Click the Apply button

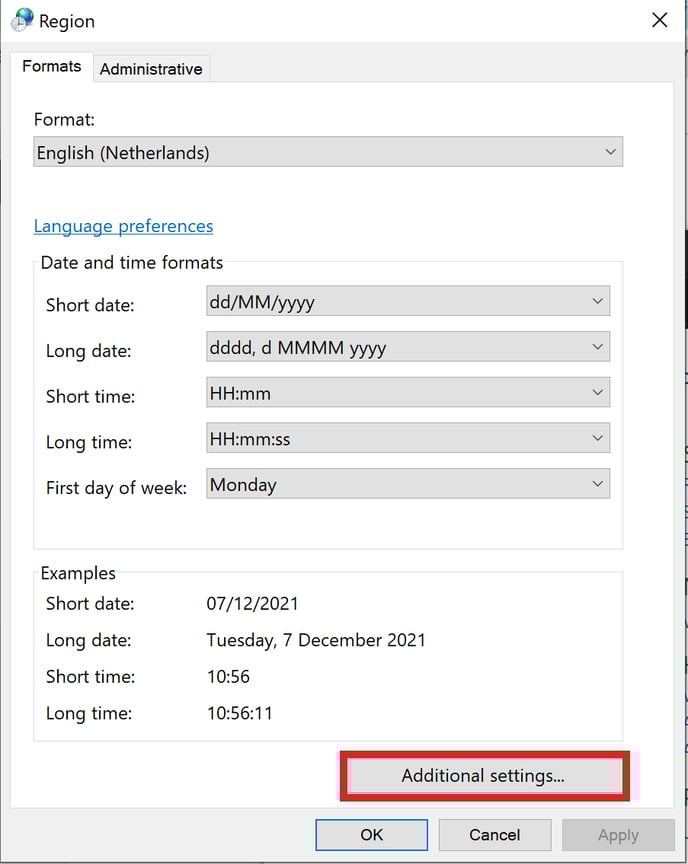tap(617, 835)
